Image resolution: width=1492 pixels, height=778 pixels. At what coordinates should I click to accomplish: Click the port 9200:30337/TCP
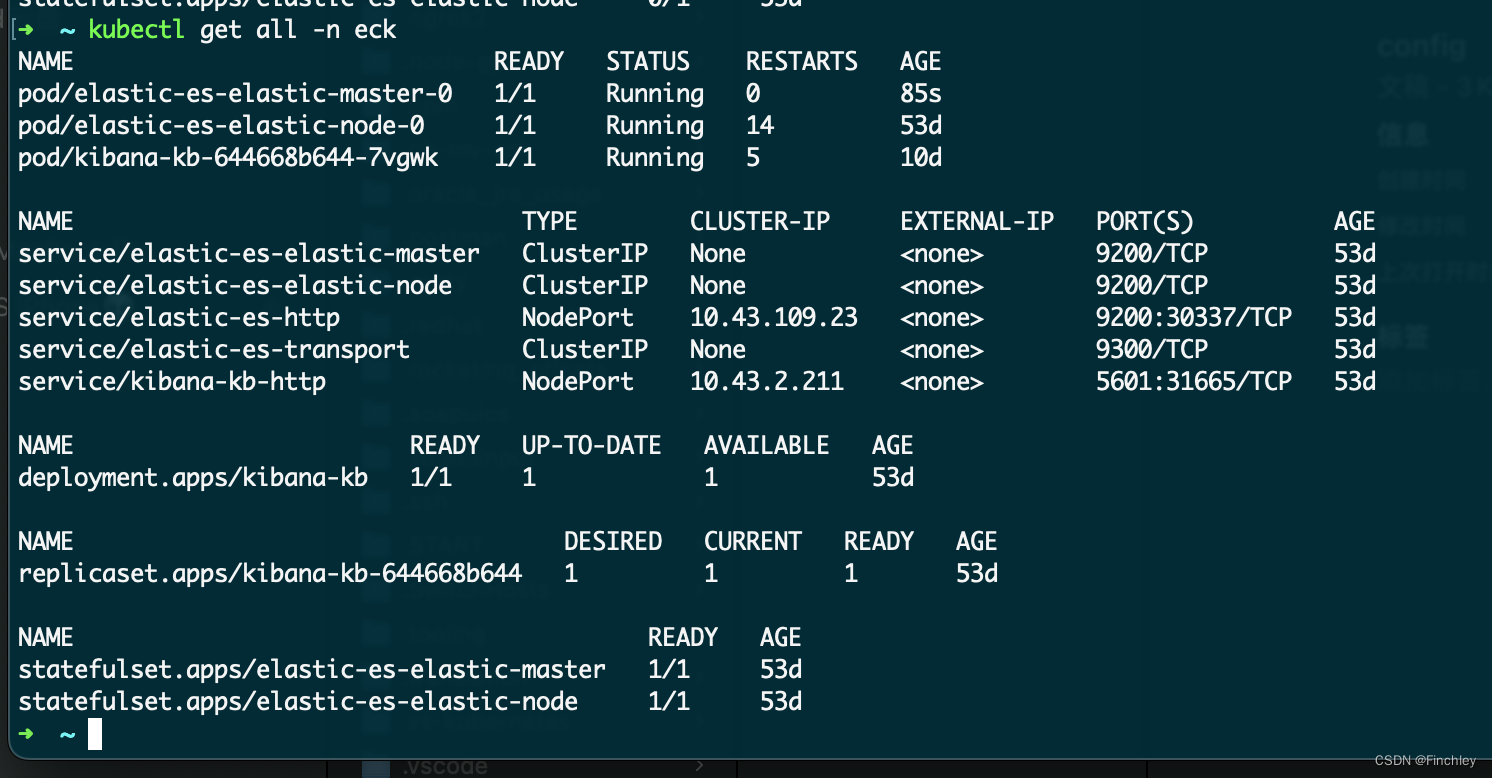[x=1194, y=318]
